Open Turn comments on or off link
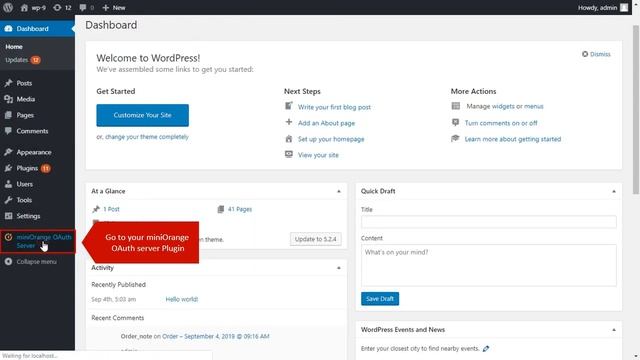Image resolution: width=640 pixels, height=360 pixels. (x=501, y=123)
